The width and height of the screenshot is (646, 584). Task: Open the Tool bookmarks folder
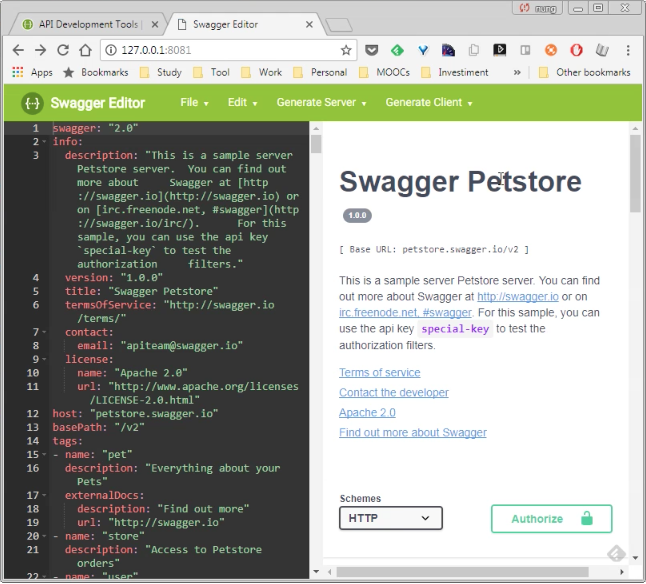(x=211, y=72)
